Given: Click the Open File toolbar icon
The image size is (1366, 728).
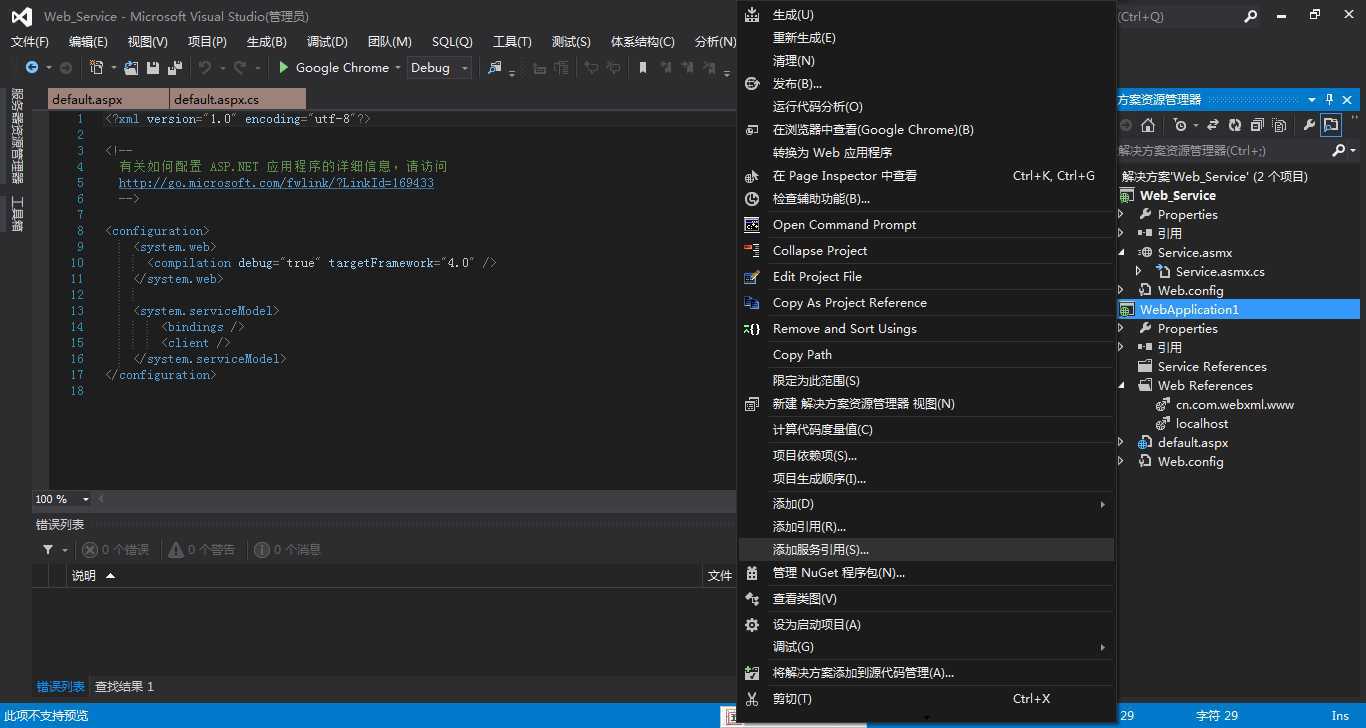Looking at the screenshot, I should coord(132,67).
